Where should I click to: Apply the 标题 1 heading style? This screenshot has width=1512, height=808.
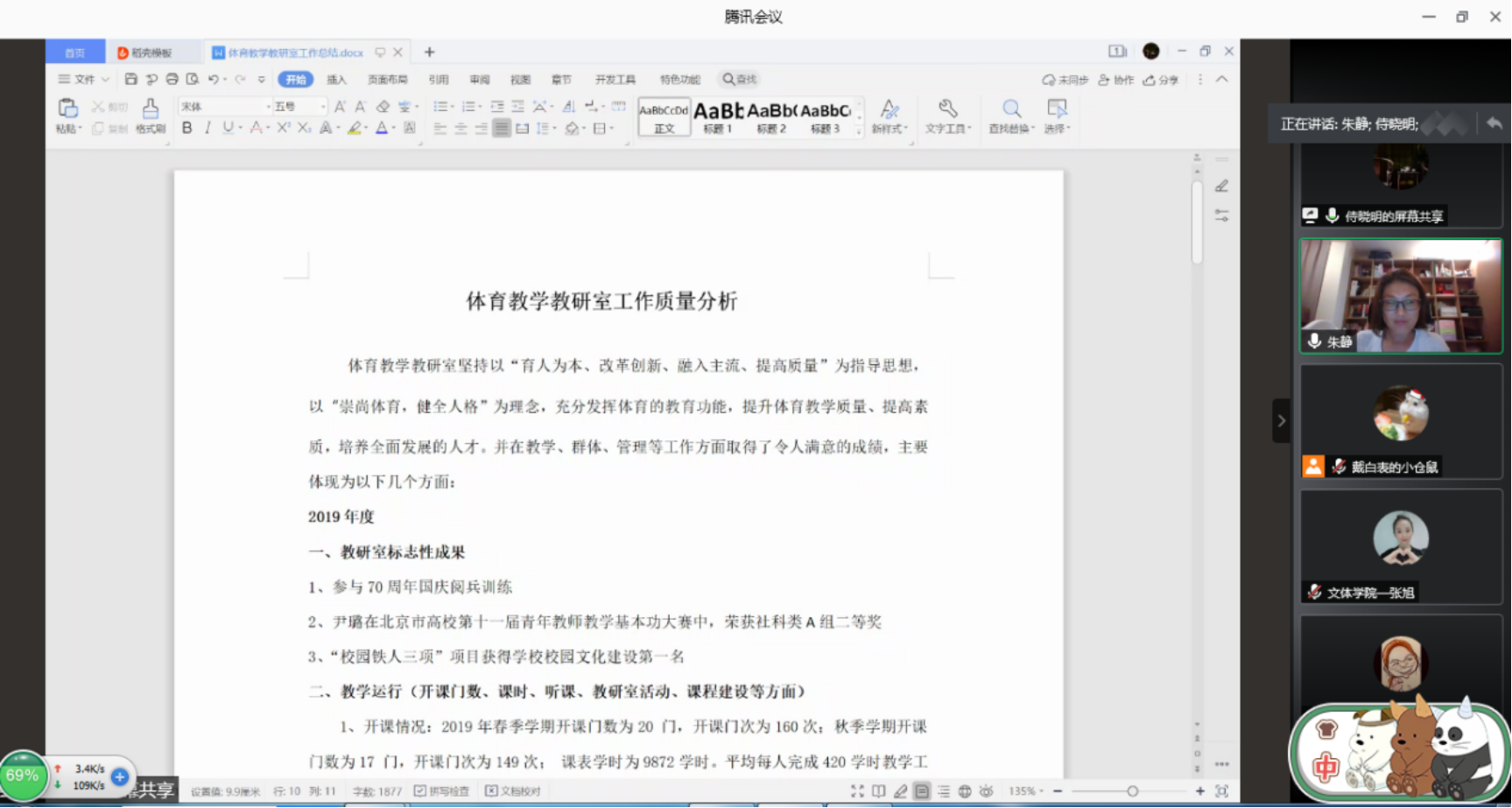pos(718,116)
